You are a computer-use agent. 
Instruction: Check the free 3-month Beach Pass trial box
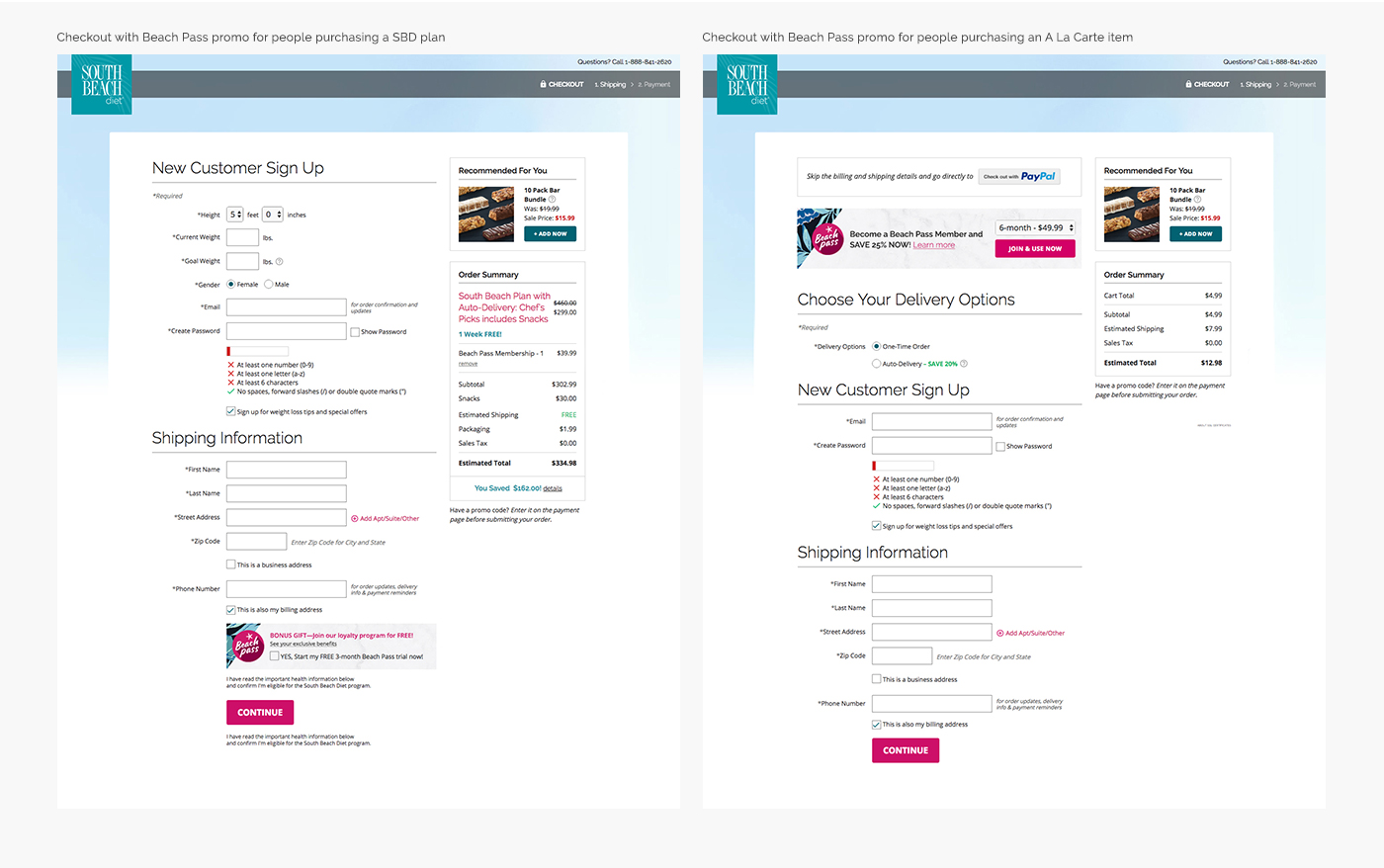(275, 656)
